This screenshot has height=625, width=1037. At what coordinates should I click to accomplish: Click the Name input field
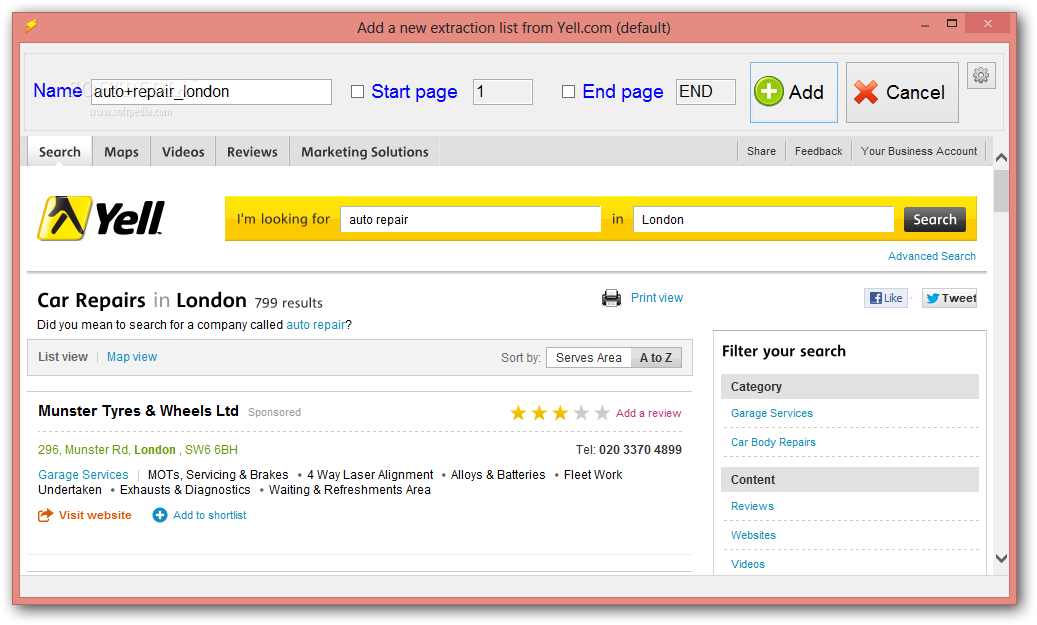[211, 92]
